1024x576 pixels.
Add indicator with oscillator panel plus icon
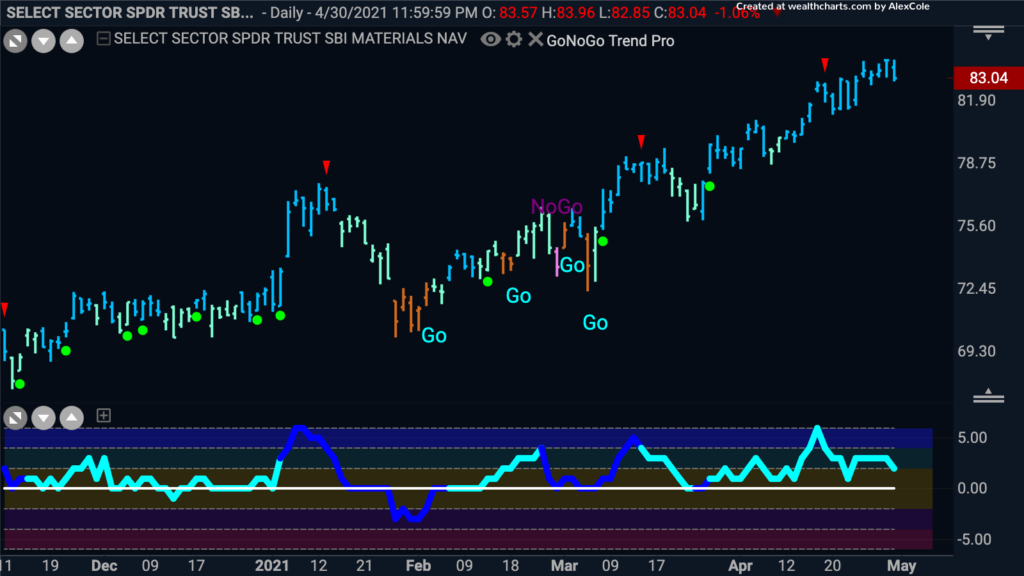(x=103, y=415)
